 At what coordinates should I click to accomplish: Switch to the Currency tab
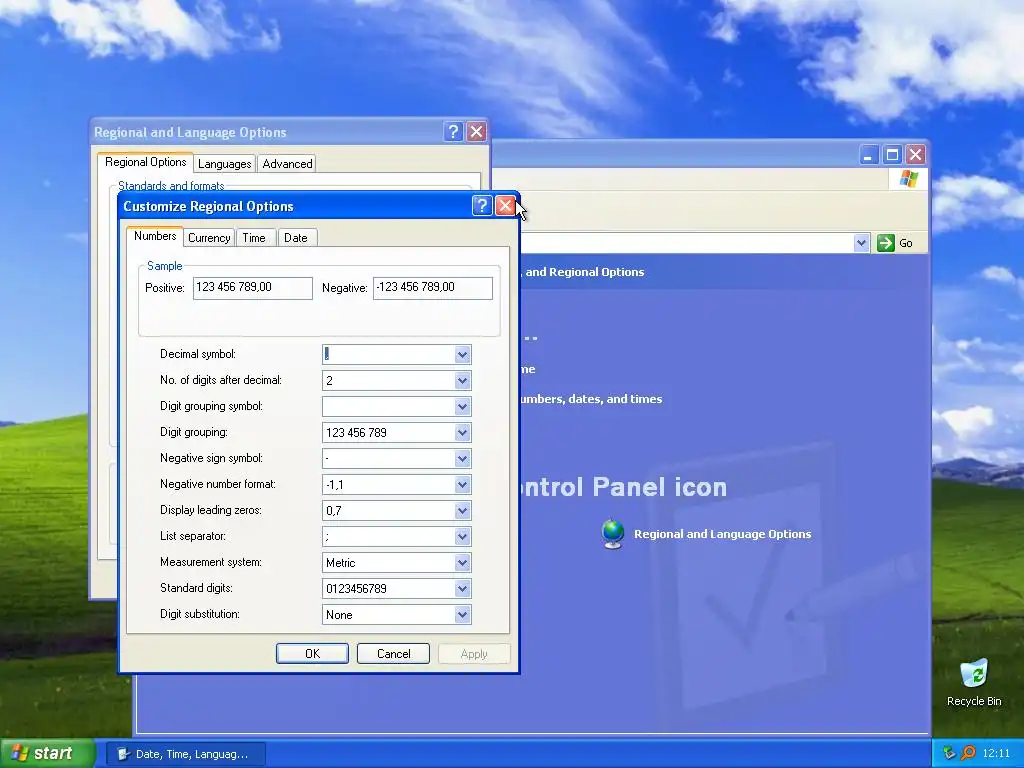tap(209, 238)
